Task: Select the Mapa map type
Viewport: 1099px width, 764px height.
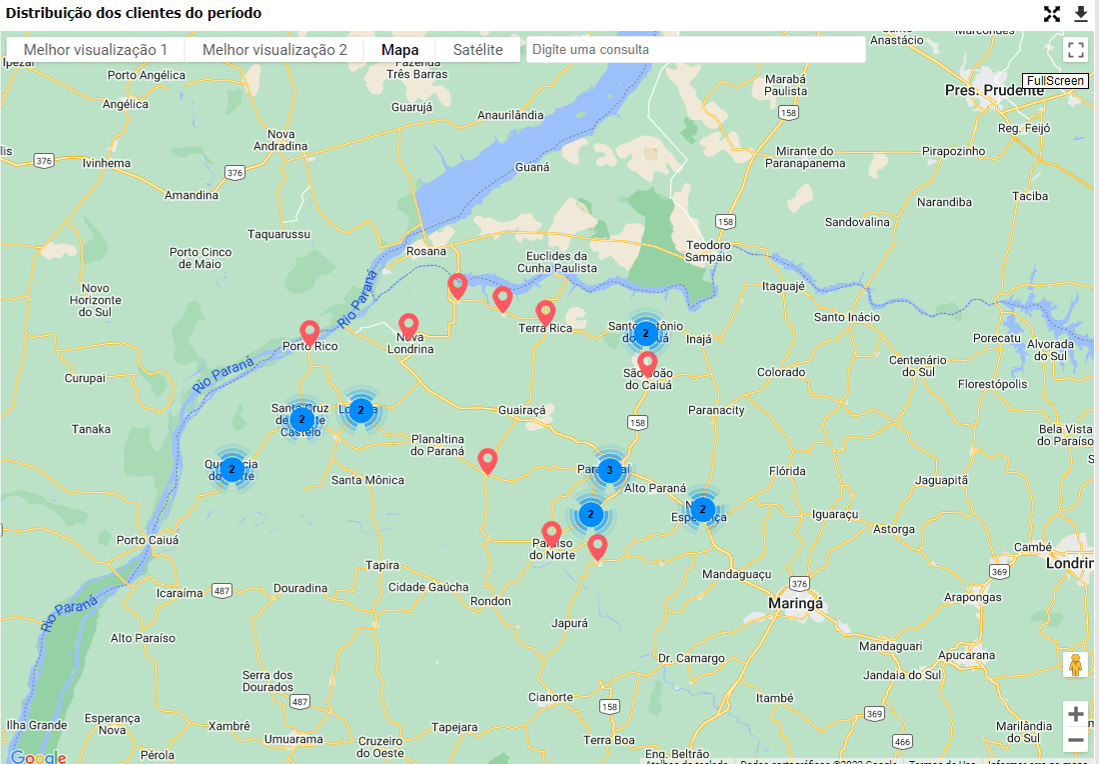Action: pos(400,50)
